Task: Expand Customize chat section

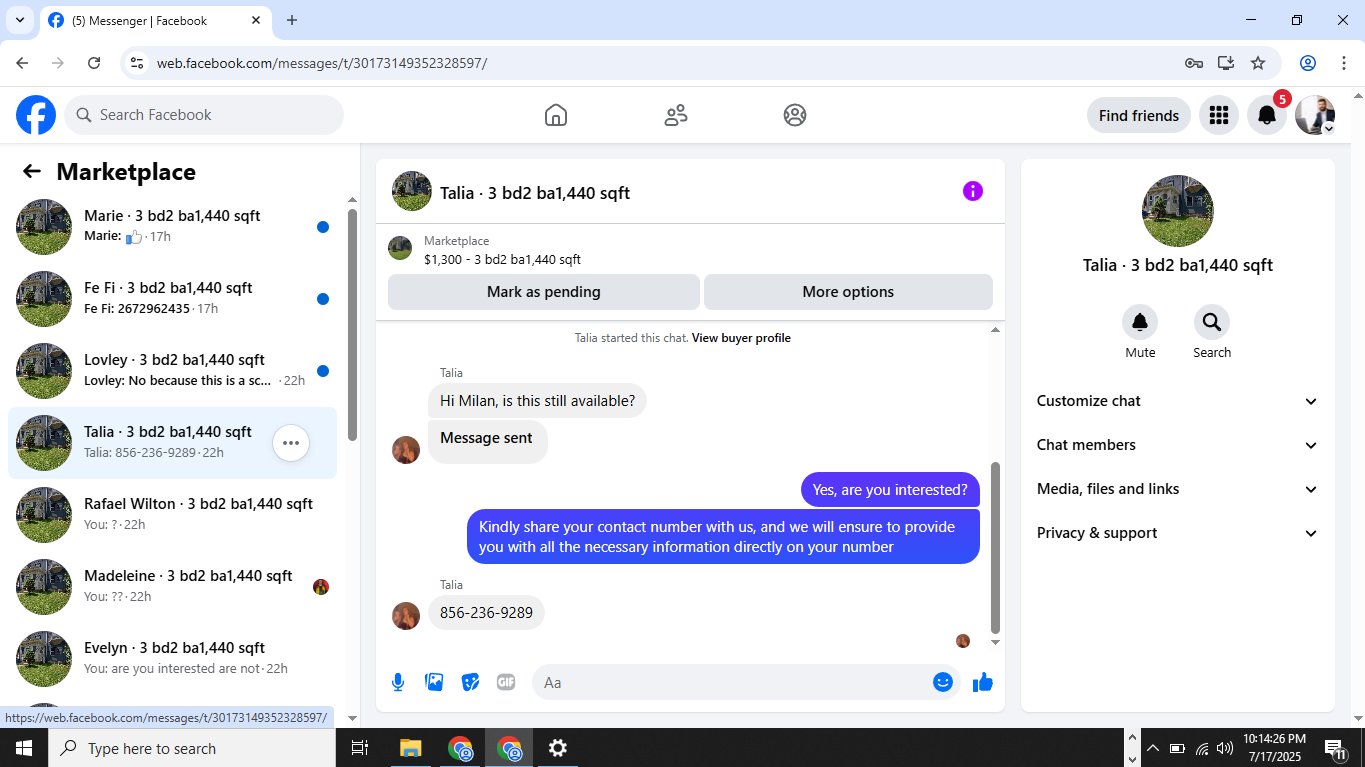Action: [1177, 401]
